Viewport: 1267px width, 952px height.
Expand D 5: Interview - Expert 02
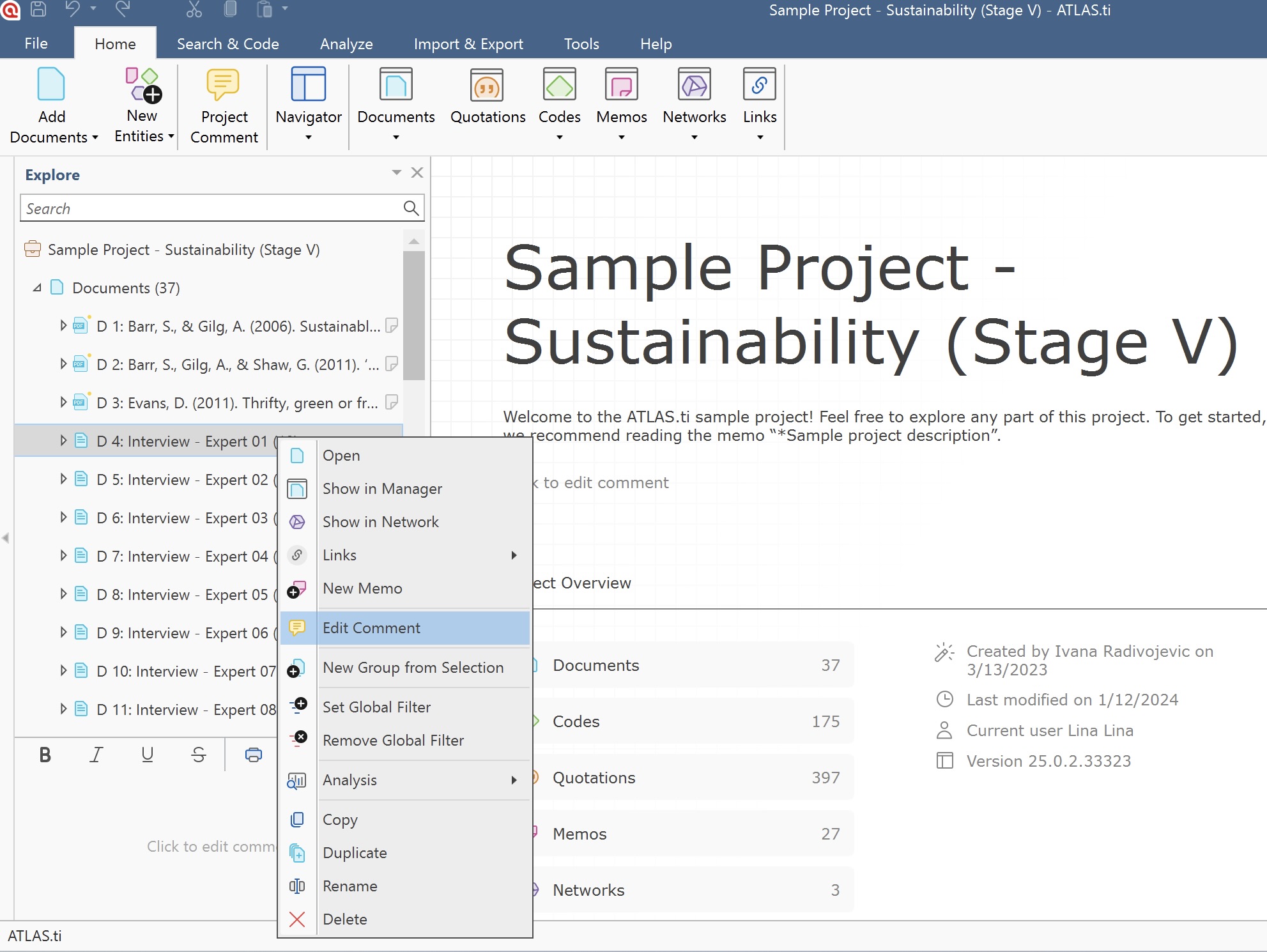pyautogui.click(x=63, y=479)
